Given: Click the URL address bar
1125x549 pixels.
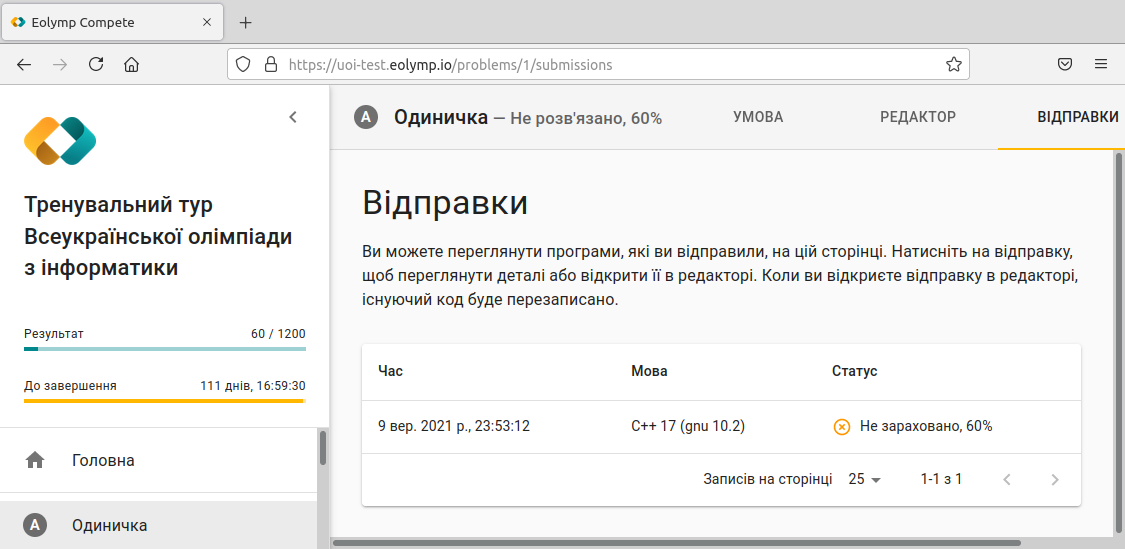Looking at the screenshot, I should 598,65.
